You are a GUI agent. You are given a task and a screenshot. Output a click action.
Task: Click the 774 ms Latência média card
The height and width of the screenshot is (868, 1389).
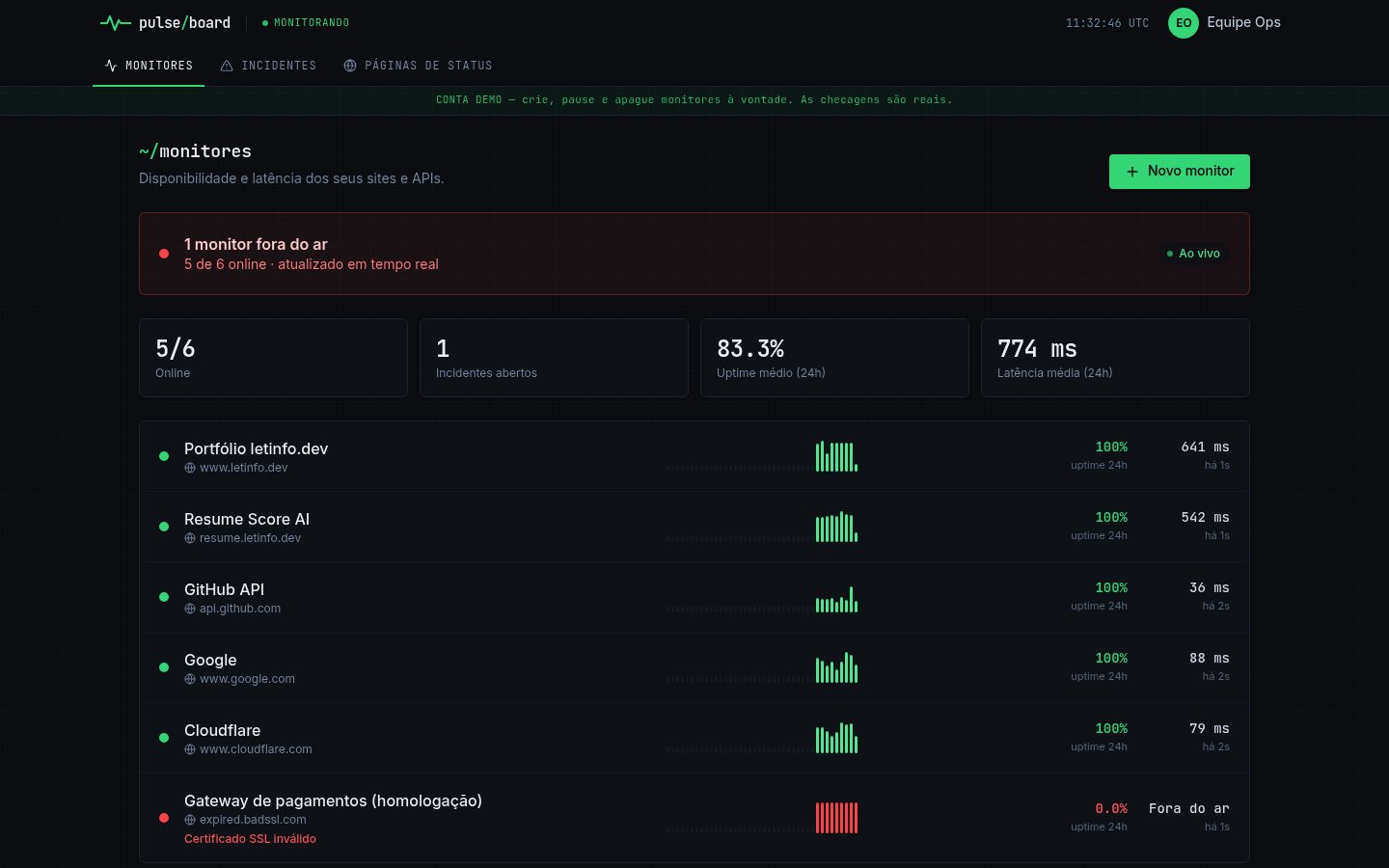click(1115, 358)
